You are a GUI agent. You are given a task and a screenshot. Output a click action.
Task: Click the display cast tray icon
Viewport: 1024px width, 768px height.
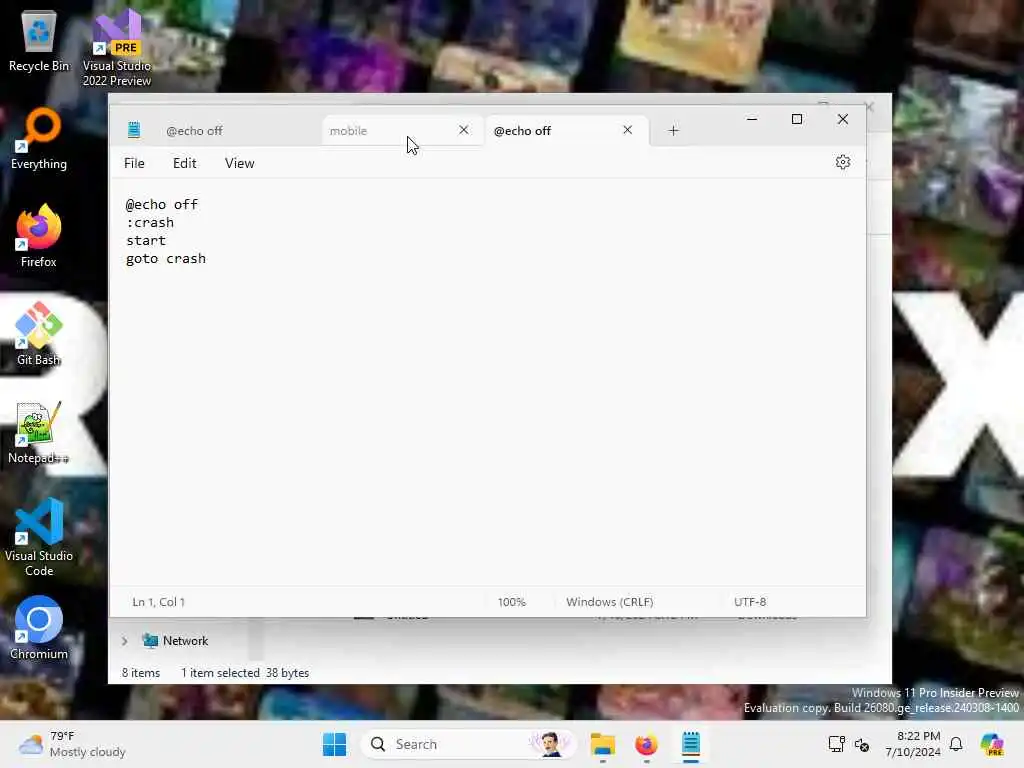[837, 744]
